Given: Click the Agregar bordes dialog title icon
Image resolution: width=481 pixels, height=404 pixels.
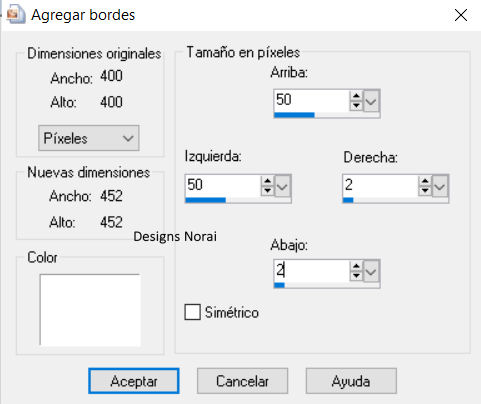Looking at the screenshot, I should [x=16, y=15].
